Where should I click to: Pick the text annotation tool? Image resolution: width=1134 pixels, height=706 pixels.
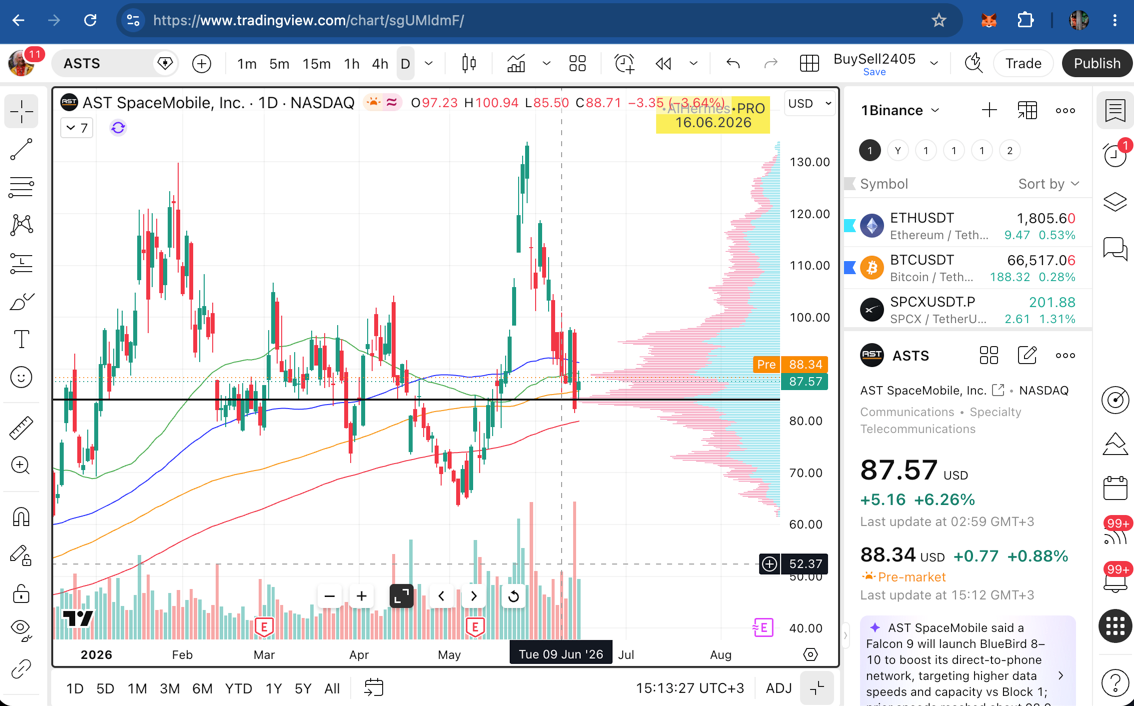coord(21,339)
